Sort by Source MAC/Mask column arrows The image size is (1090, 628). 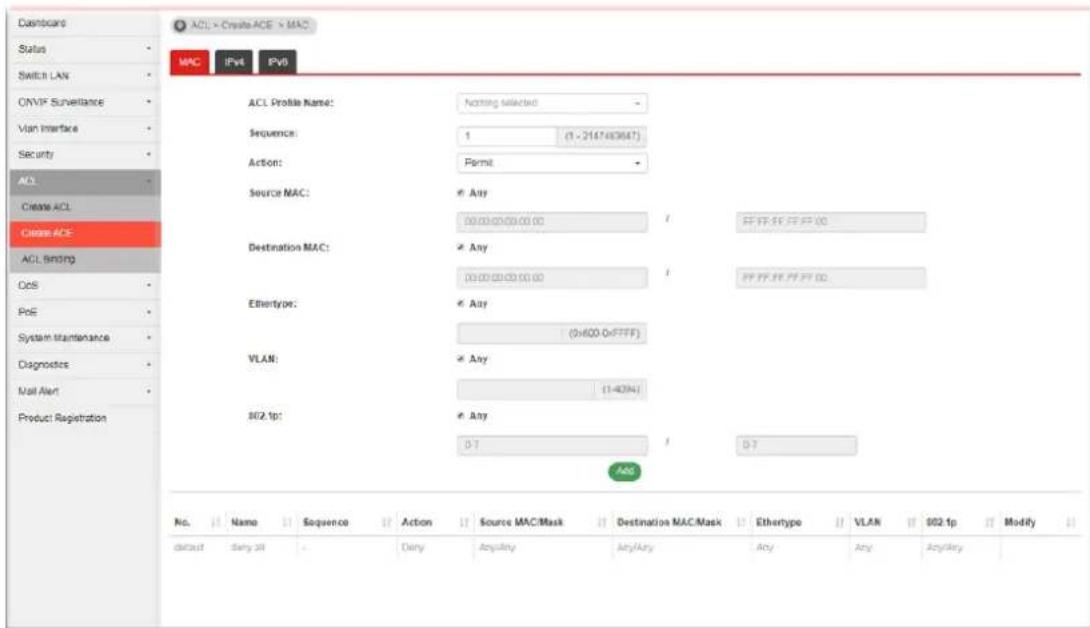[601, 522]
